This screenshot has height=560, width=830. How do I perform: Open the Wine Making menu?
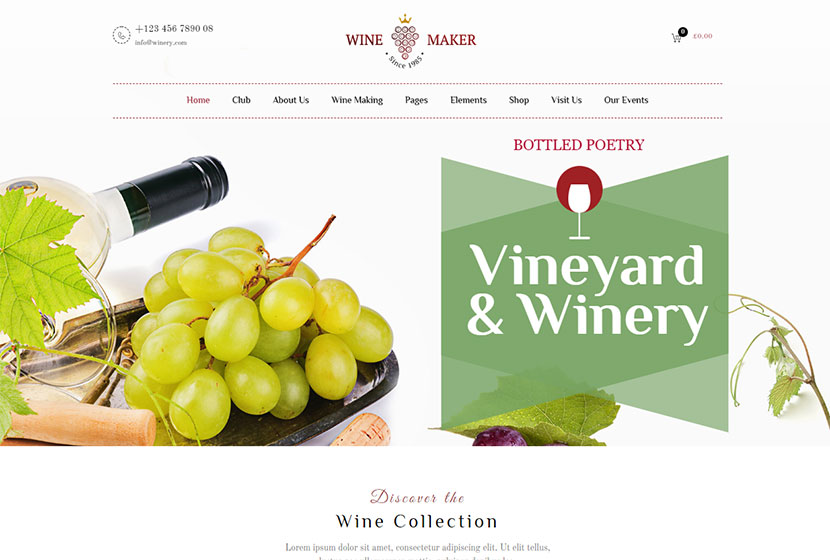[x=357, y=100]
